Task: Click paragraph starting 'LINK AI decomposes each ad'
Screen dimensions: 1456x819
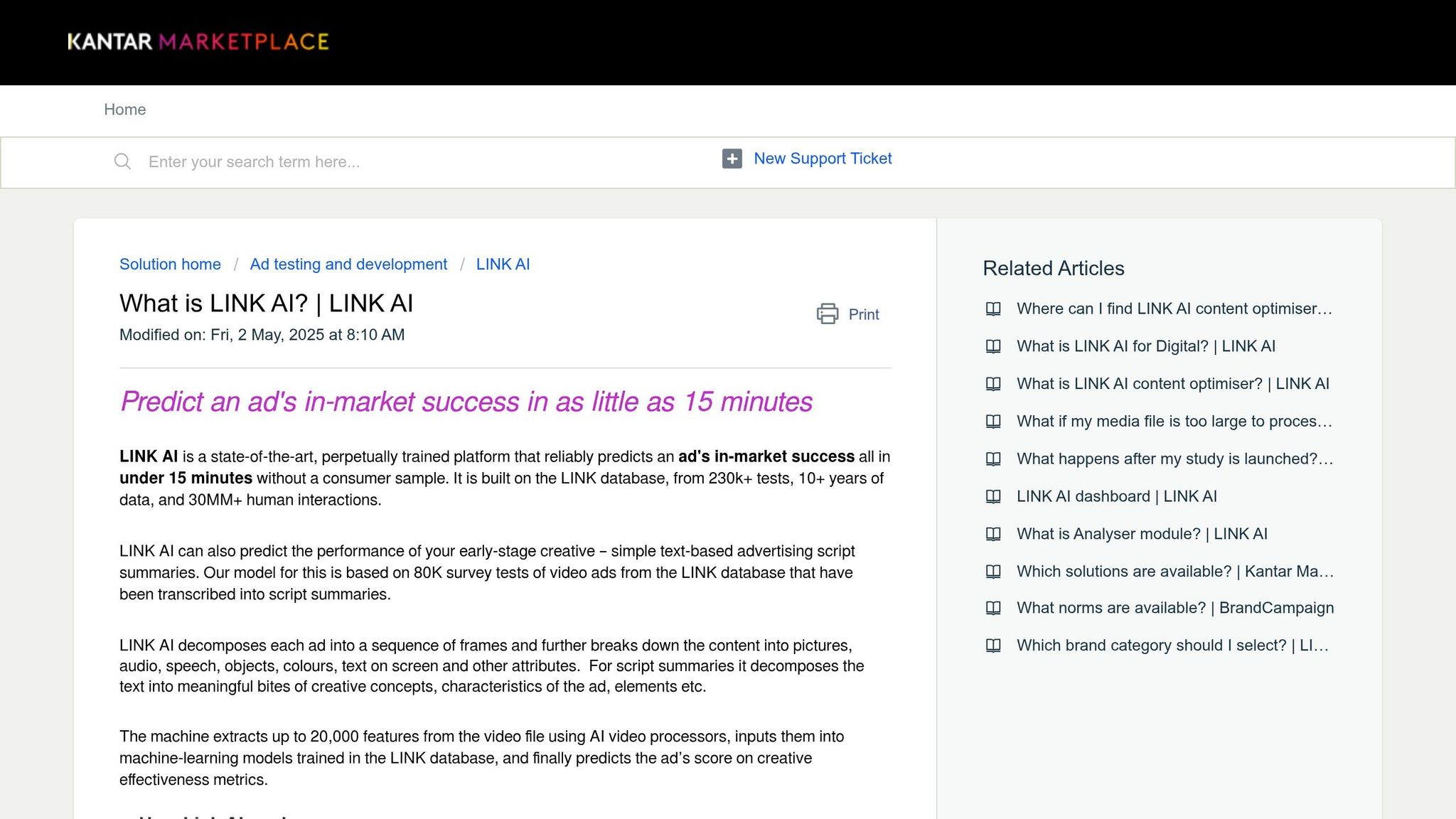Action: pos(492,666)
